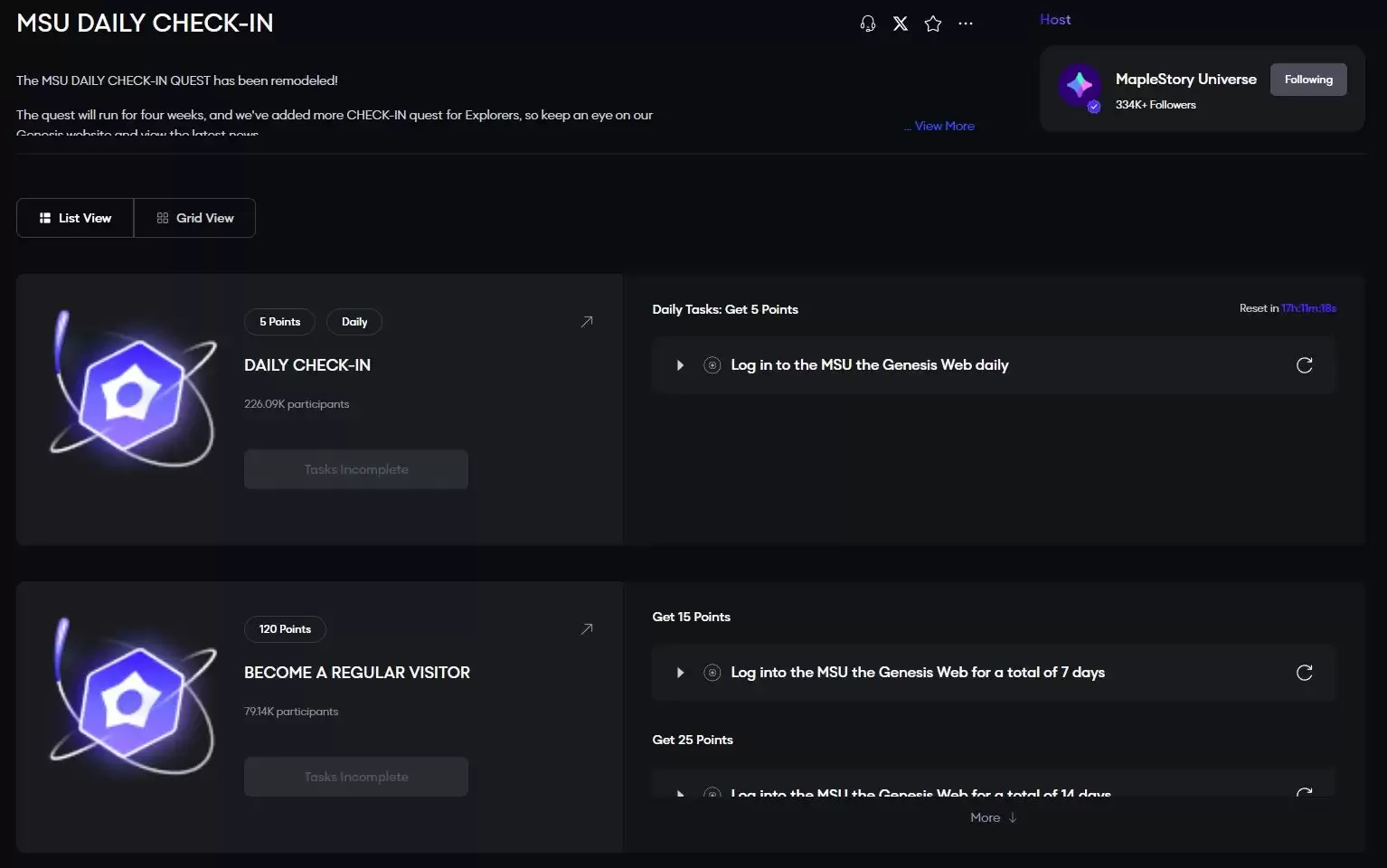The image size is (1387, 868).
Task: Open the three-dot more options menu
Action: click(966, 24)
